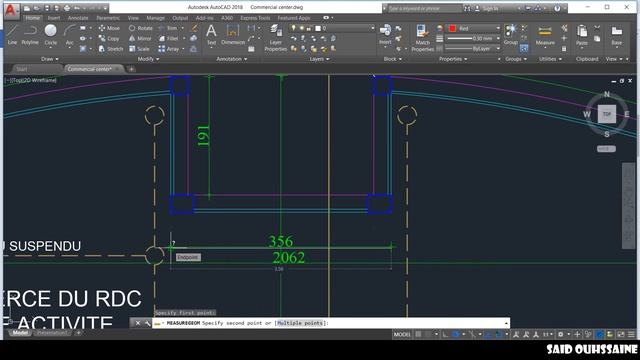Expand the Layers panel
The image size is (640, 360).
point(319,59)
